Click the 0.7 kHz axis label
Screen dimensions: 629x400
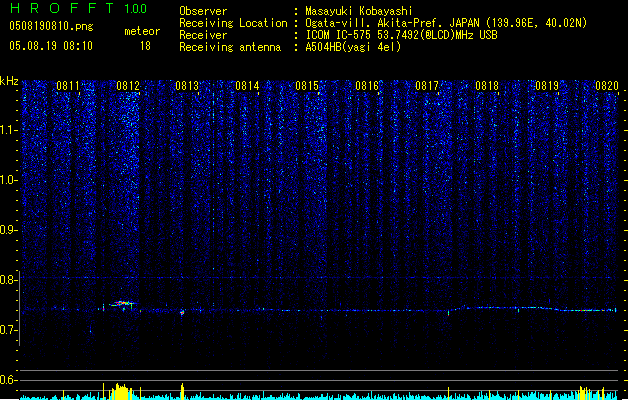pos(9,330)
